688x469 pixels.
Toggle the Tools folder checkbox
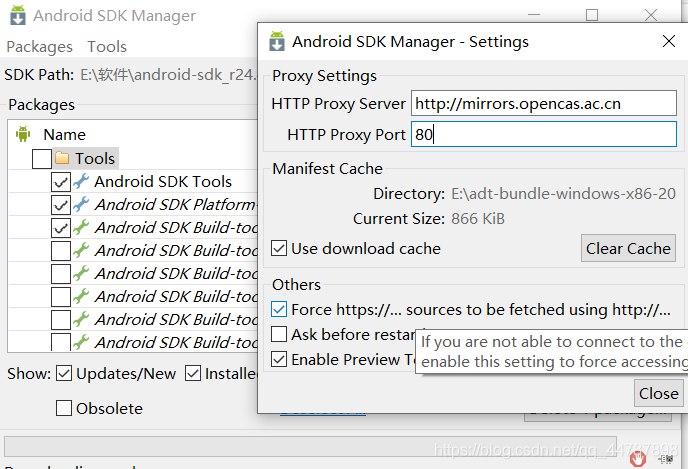(x=42, y=158)
